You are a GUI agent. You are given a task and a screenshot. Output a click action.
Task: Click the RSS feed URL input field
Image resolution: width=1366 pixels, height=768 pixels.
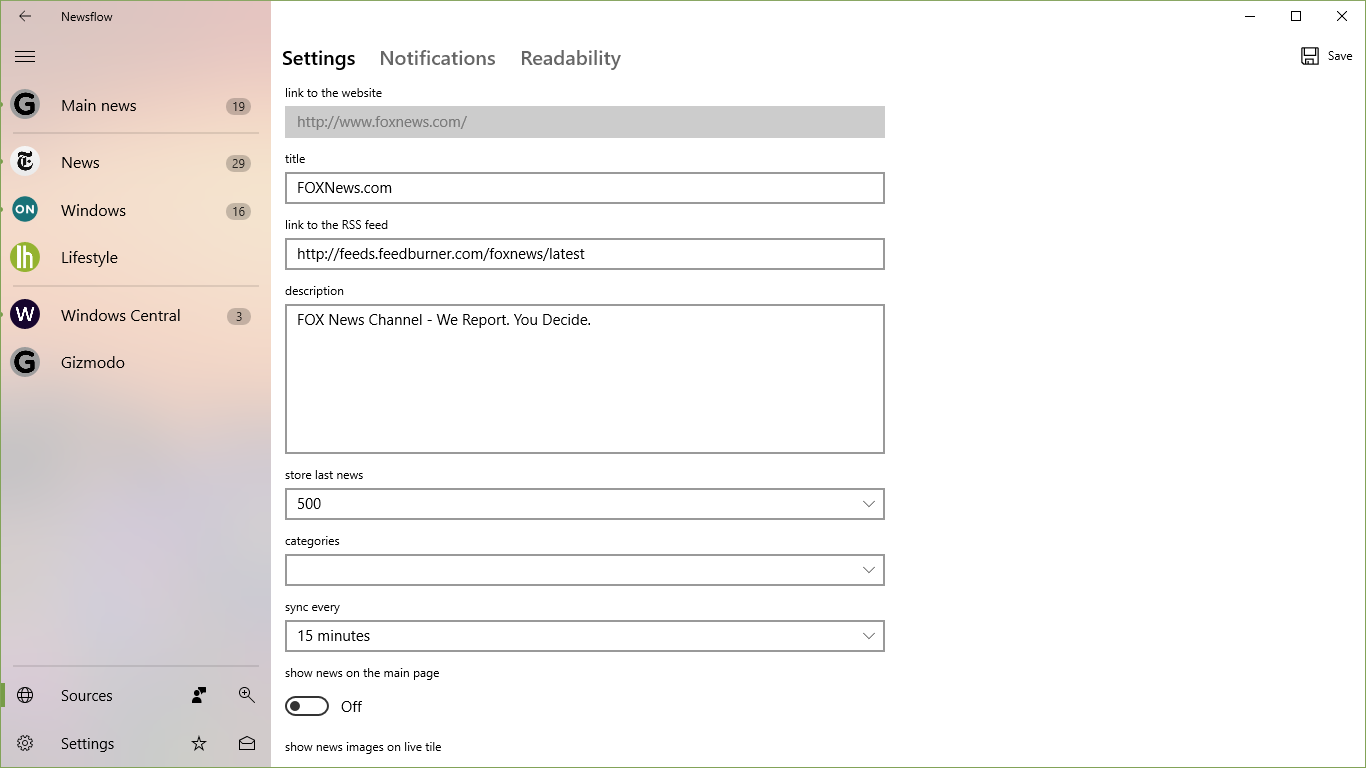(584, 254)
